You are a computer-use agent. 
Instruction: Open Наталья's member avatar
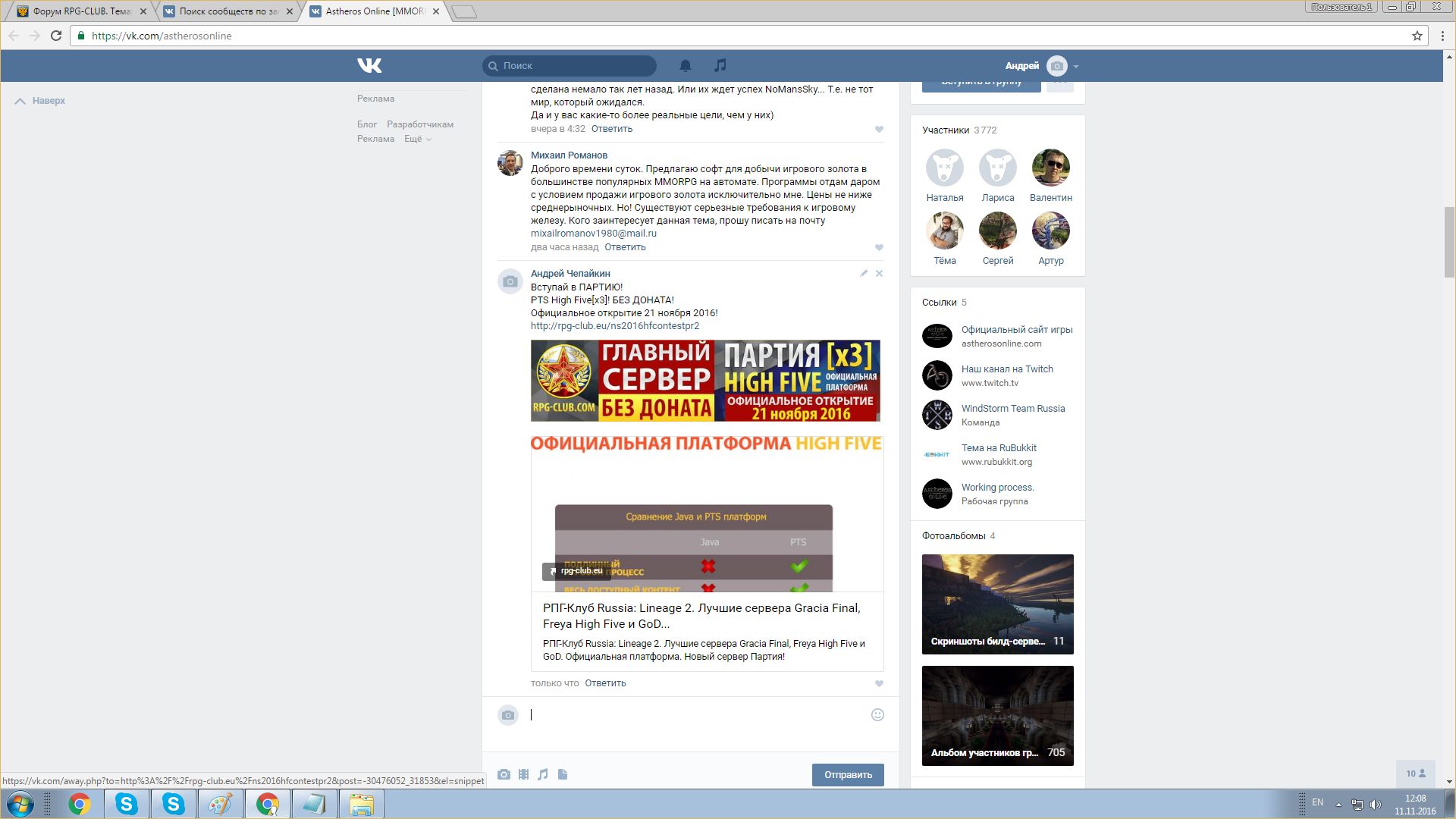(945, 168)
